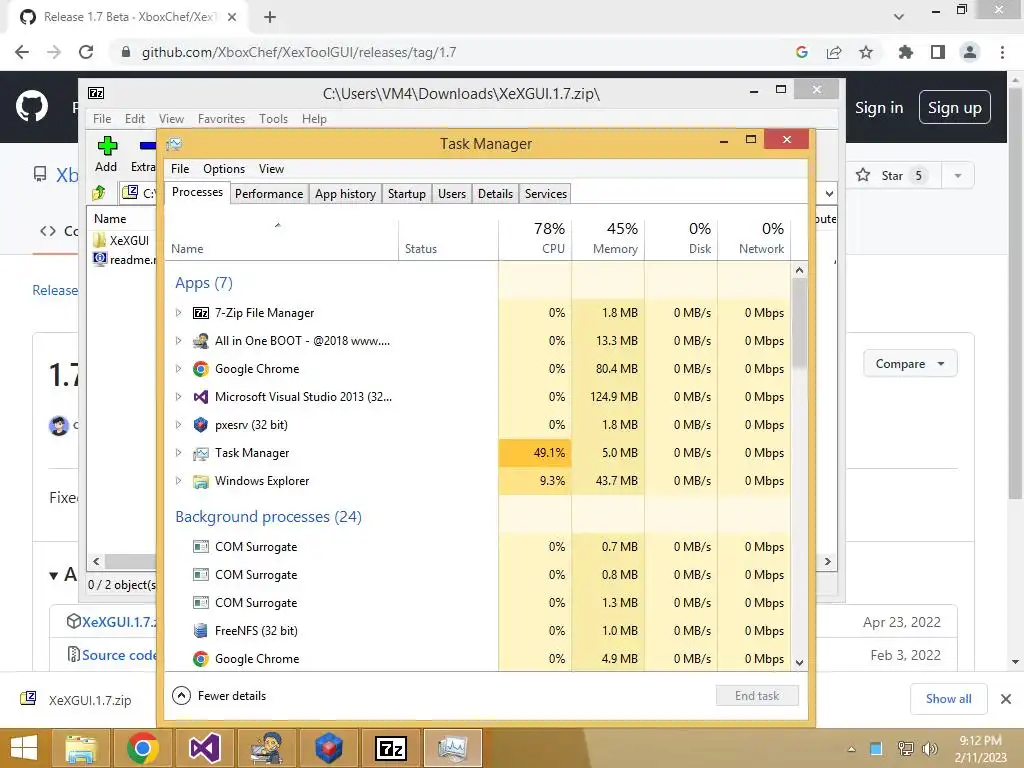Open the Details tab
The width and height of the screenshot is (1024, 768).
click(x=495, y=194)
